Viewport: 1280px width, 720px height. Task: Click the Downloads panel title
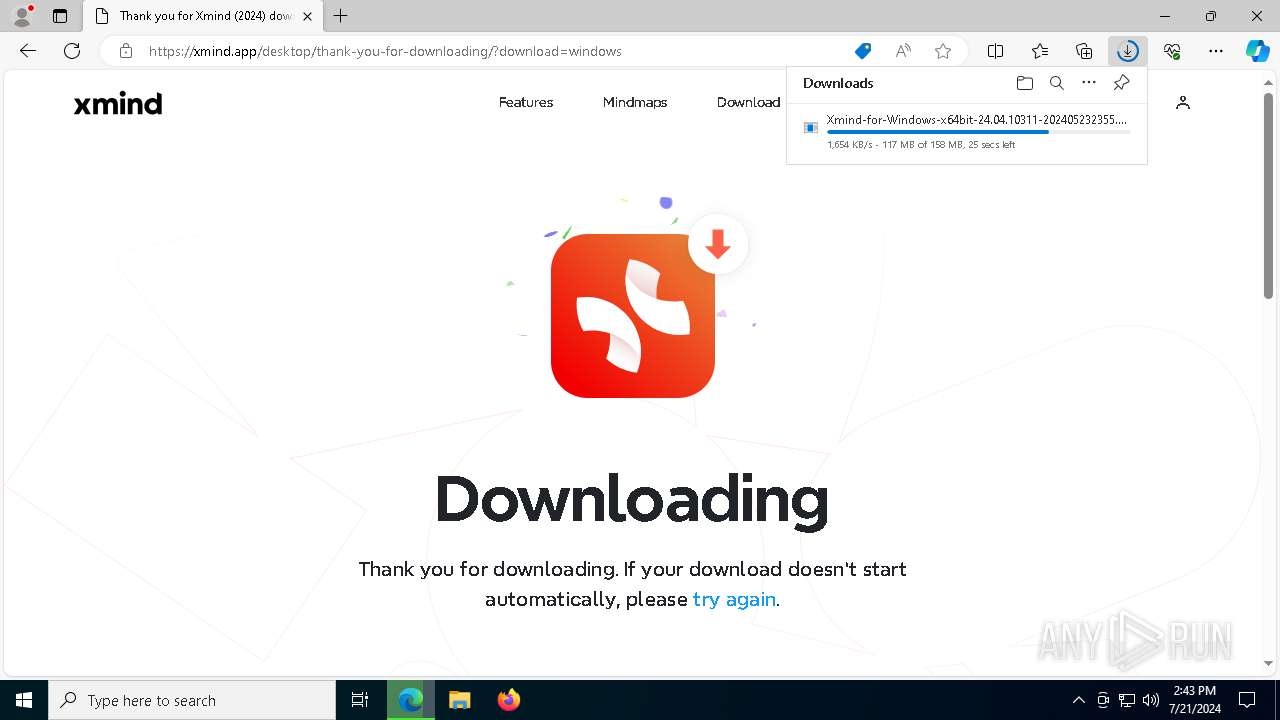(838, 83)
